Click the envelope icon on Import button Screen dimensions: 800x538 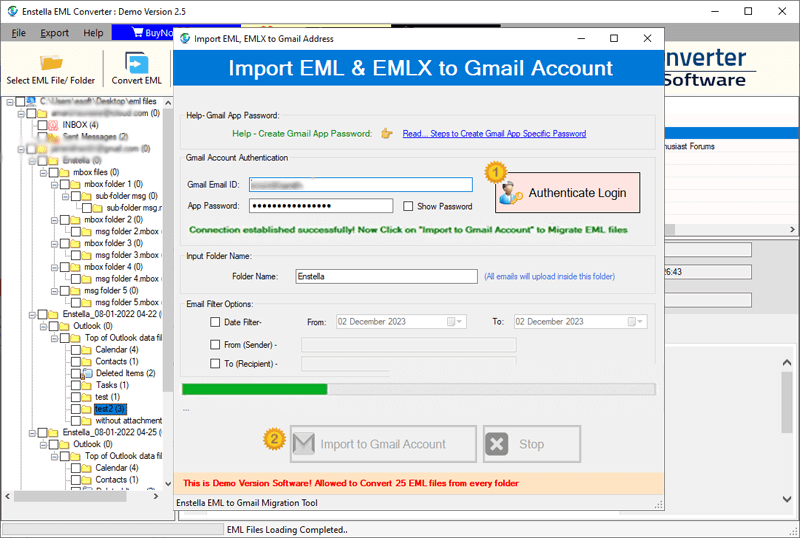tap(304, 444)
